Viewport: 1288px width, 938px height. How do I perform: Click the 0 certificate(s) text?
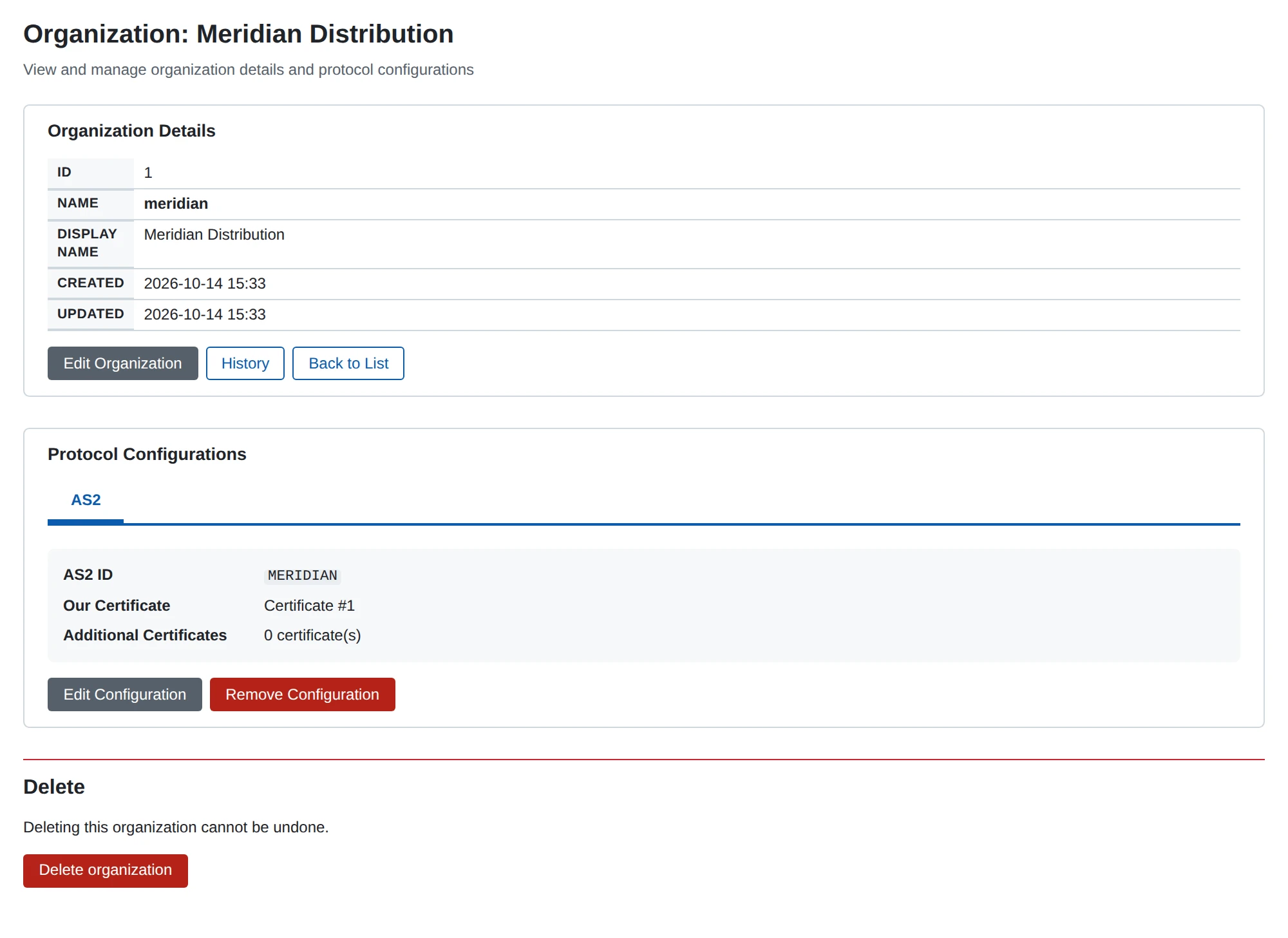[x=312, y=635]
